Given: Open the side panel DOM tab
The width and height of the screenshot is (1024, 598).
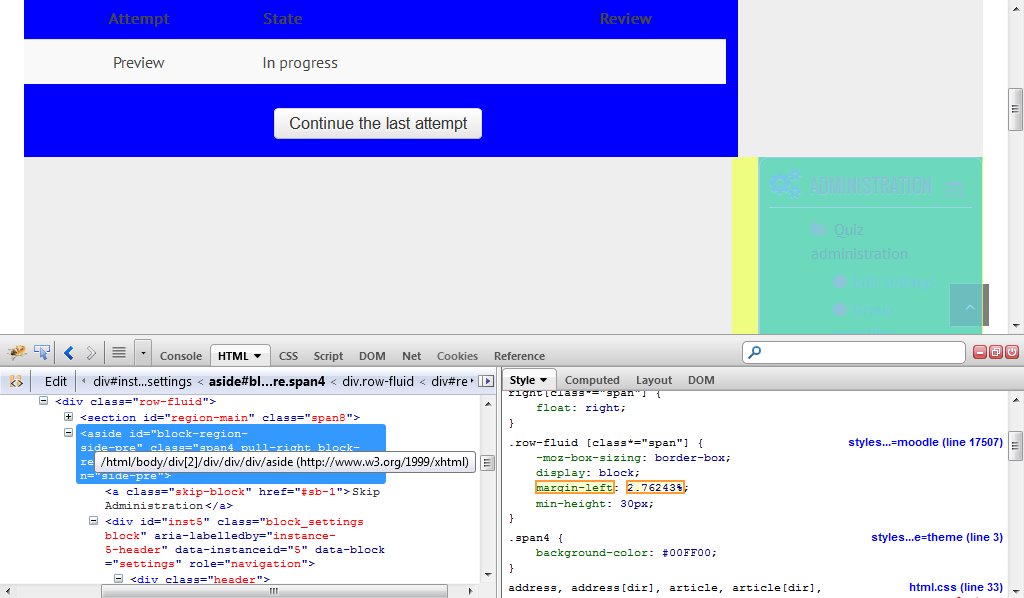Looking at the screenshot, I should coord(701,380).
